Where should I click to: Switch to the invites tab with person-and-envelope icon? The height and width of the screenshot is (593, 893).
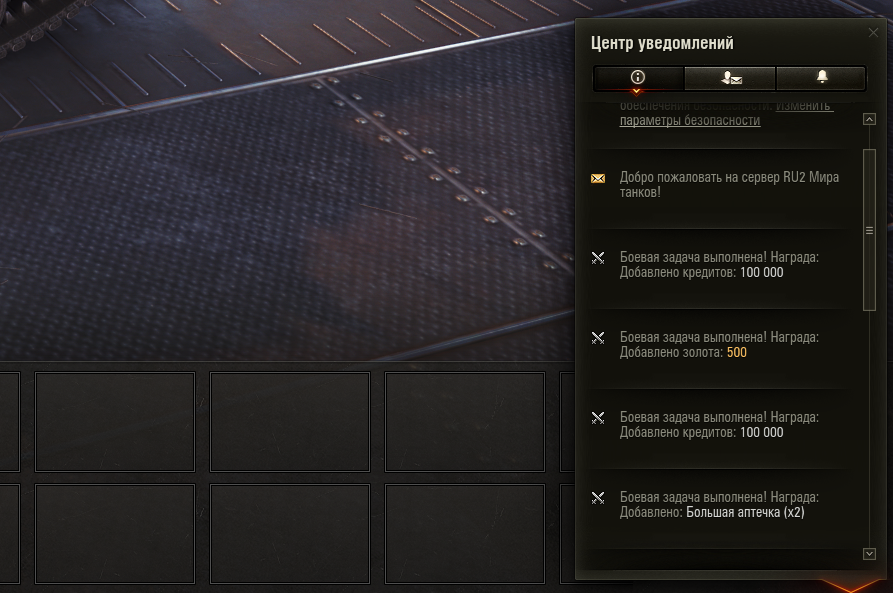pyautogui.click(x=730, y=78)
